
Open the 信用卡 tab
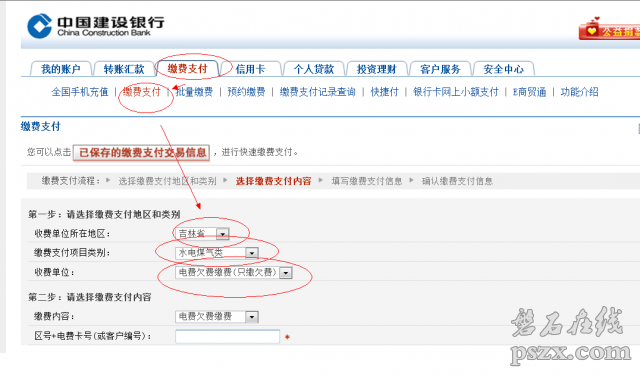(250, 69)
